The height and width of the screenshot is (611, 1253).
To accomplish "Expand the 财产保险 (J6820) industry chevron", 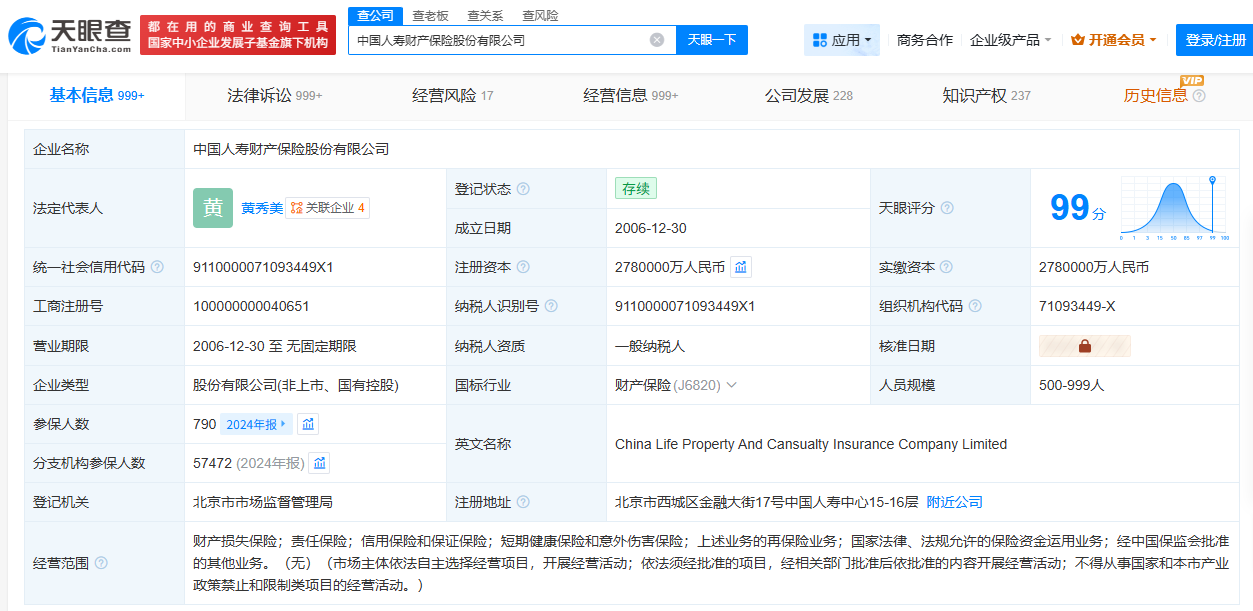I will pos(732,385).
